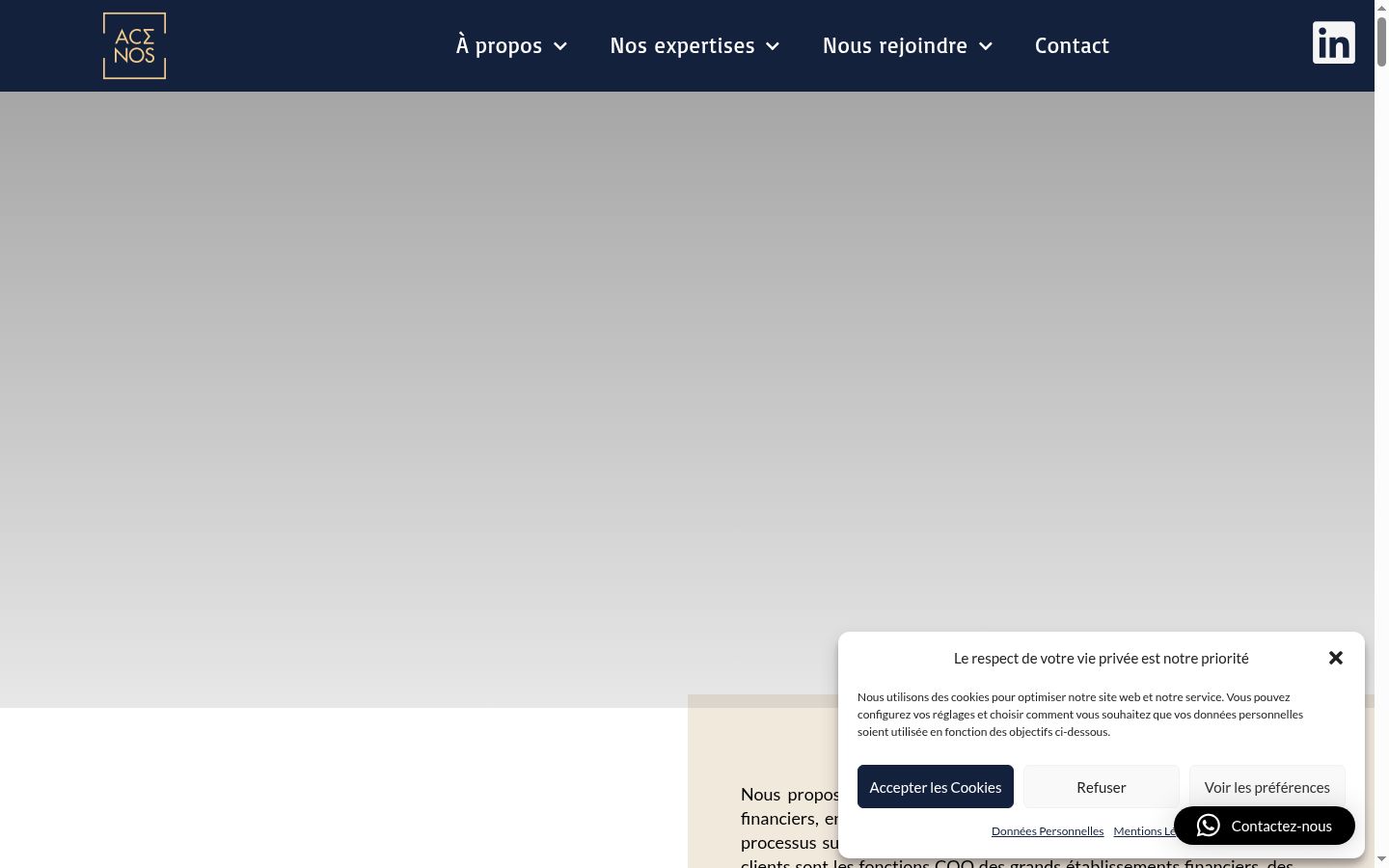Image resolution: width=1389 pixels, height=868 pixels.
Task: Open the LinkedIn icon in header
Action: coord(1333,42)
